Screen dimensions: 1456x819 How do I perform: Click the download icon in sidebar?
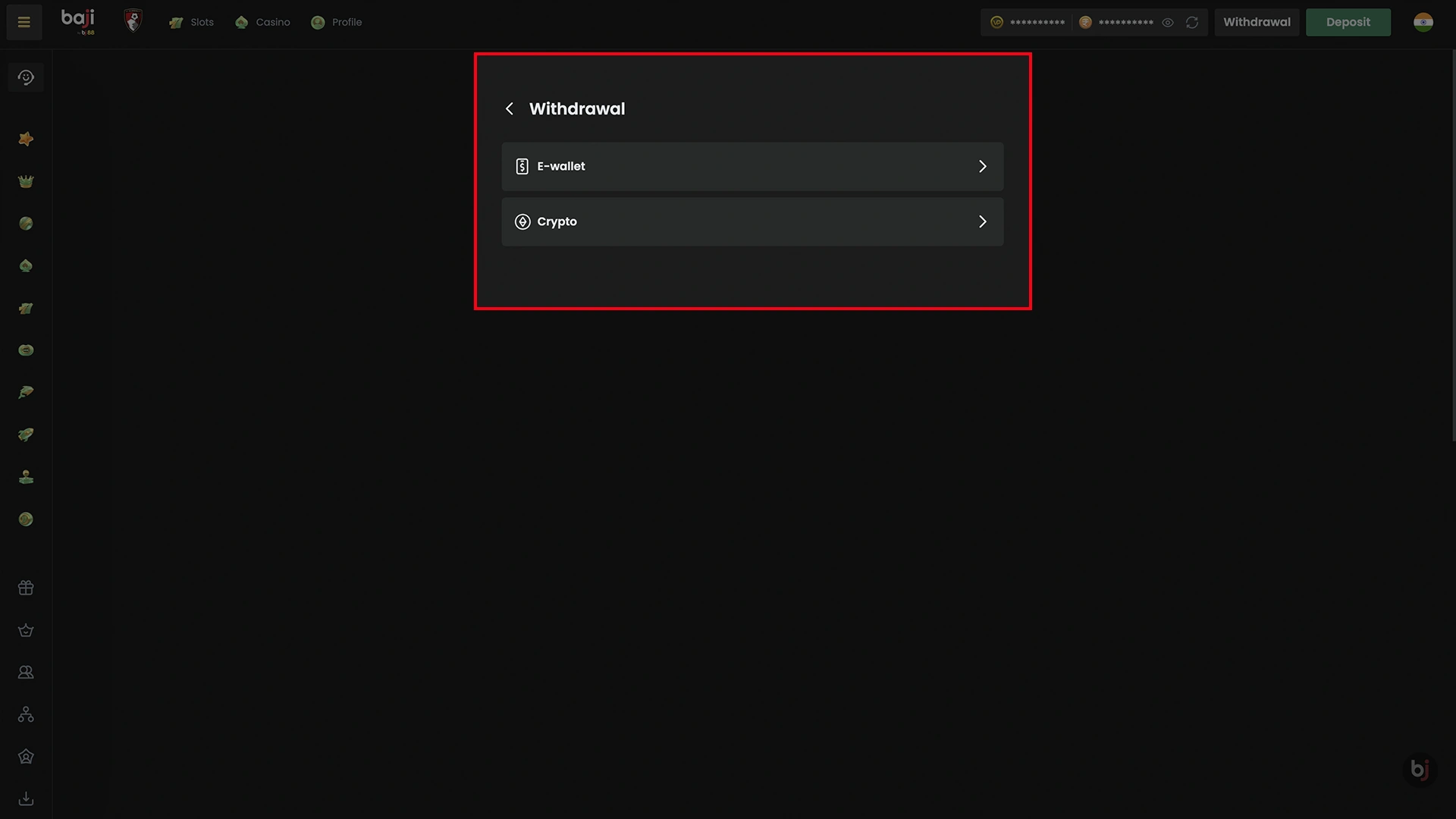pyautogui.click(x=26, y=799)
